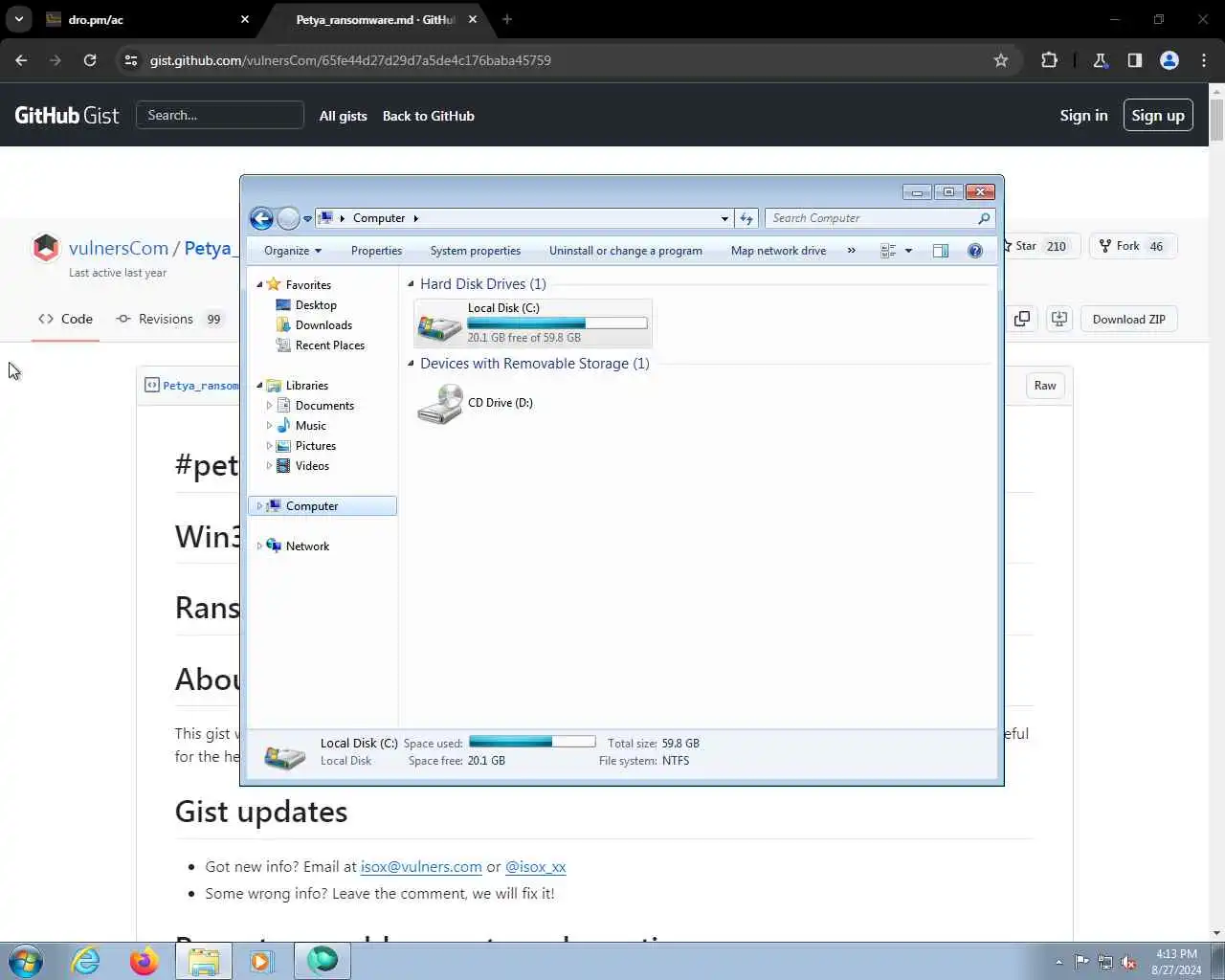Image resolution: width=1225 pixels, height=980 pixels.
Task: Focus the Search Computer field
Action: click(x=871, y=218)
